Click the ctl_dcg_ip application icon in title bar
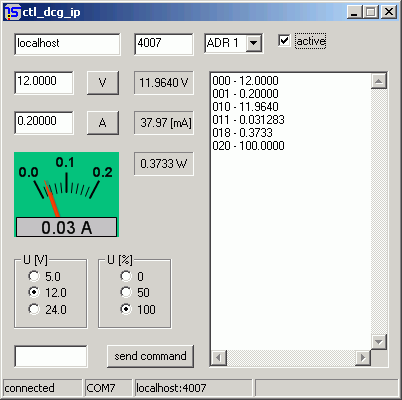The width and height of the screenshot is (402, 400). click(x=12, y=12)
